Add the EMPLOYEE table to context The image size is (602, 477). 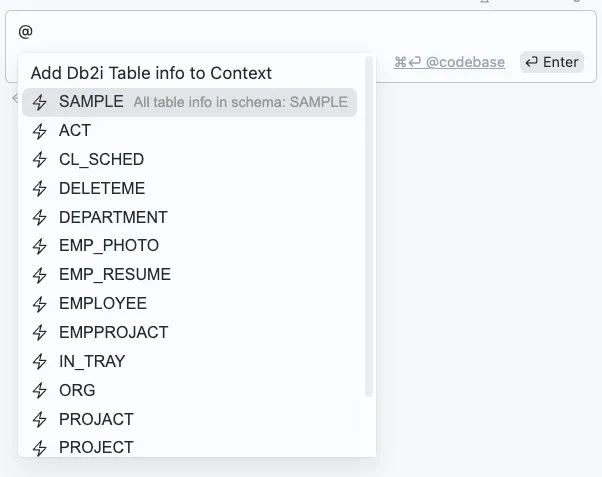102,304
